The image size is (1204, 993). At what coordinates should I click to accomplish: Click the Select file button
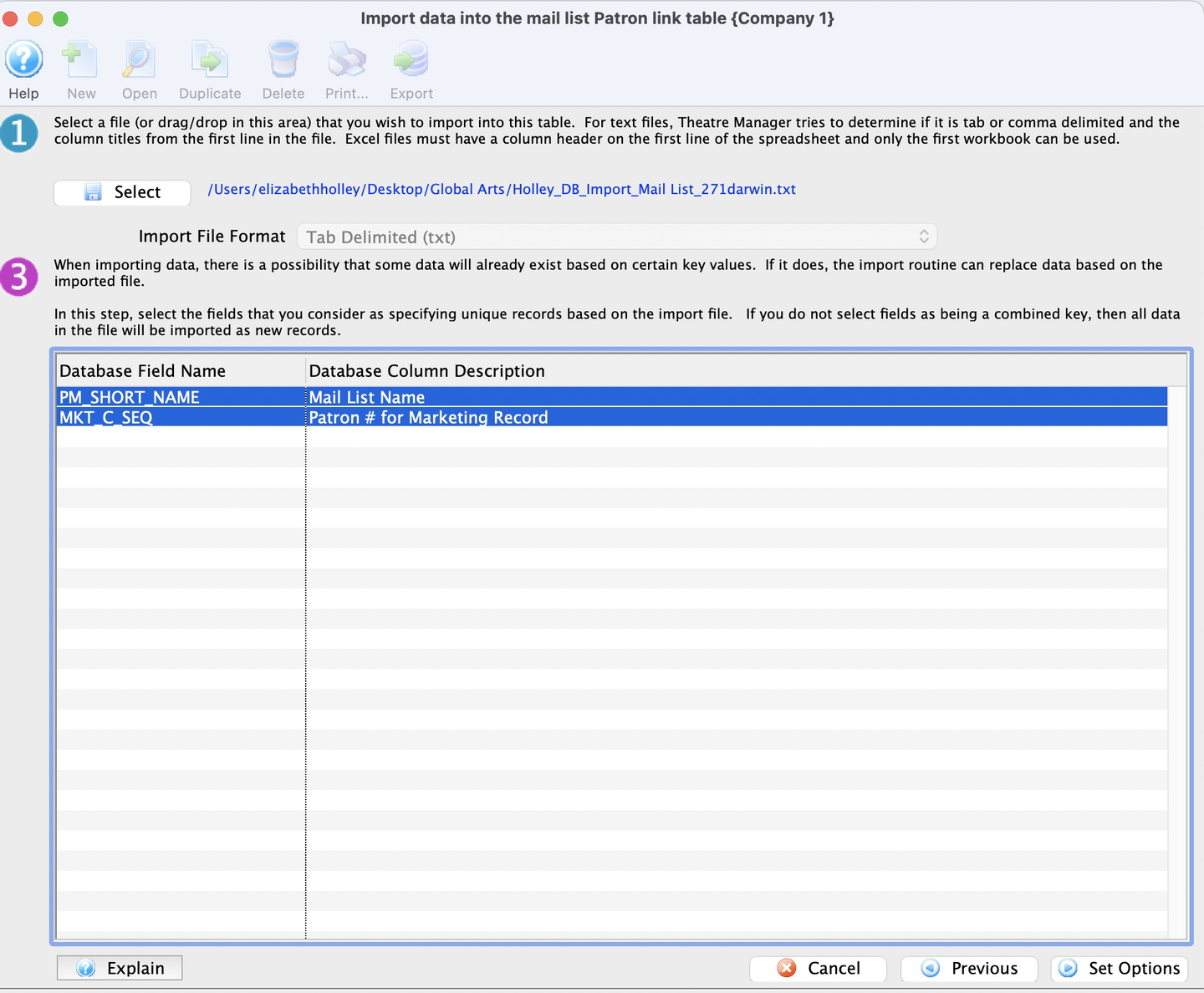coord(122,192)
